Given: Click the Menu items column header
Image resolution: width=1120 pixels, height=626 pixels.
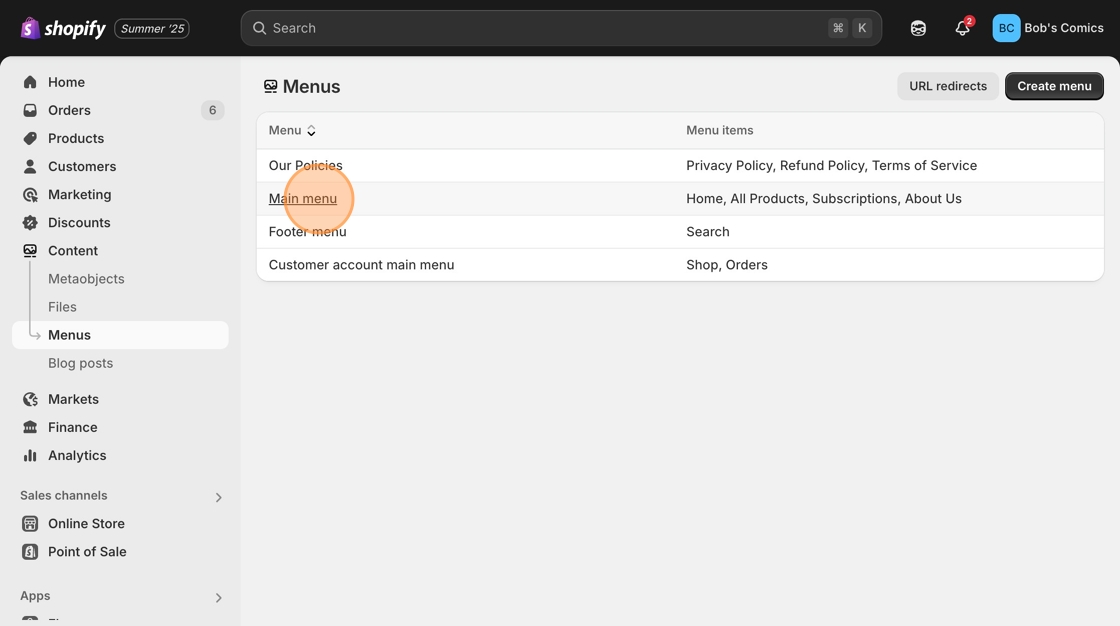Looking at the screenshot, I should (x=719, y=130).
